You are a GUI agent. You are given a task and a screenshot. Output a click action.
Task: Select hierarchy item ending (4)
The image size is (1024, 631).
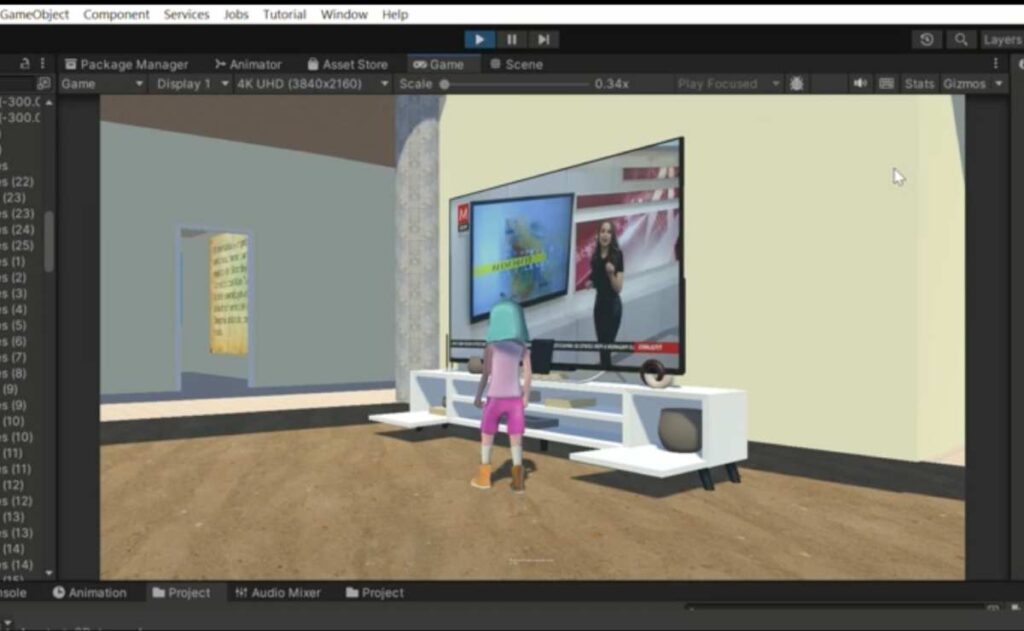point(14,309)
